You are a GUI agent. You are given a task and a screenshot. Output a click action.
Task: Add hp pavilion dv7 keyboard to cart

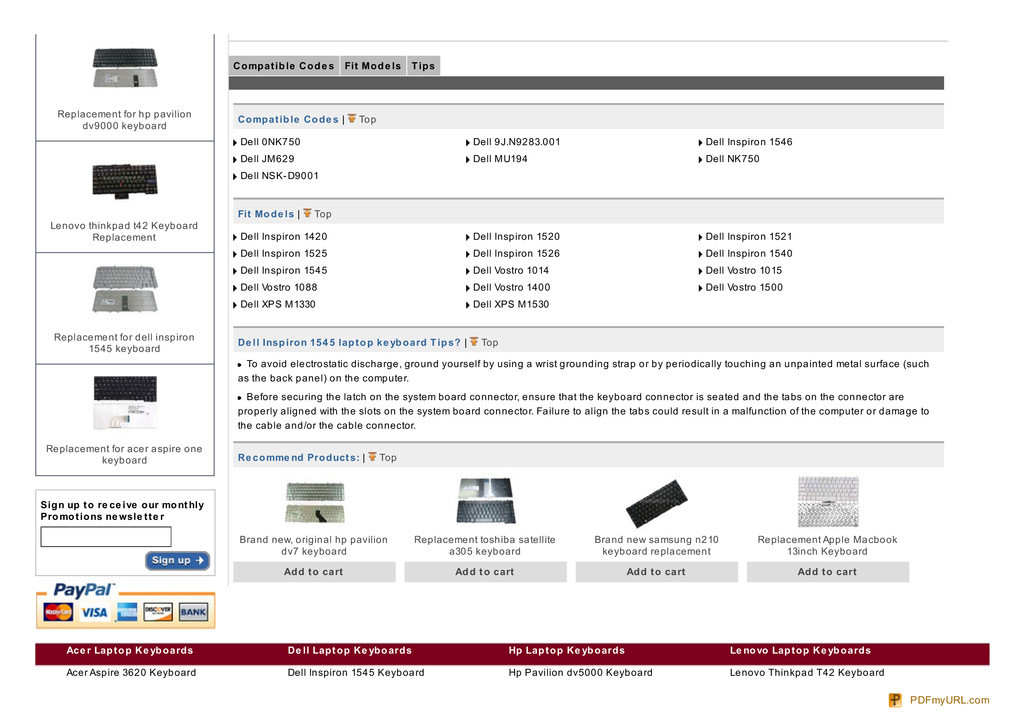(x=314, y=572)
